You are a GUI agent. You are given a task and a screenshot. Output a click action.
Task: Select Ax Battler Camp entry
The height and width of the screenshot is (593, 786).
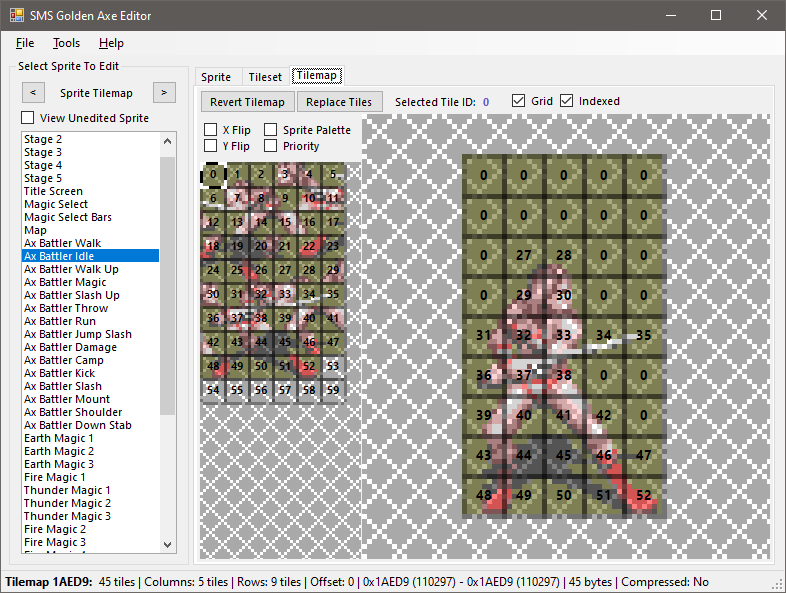(90, 360)
